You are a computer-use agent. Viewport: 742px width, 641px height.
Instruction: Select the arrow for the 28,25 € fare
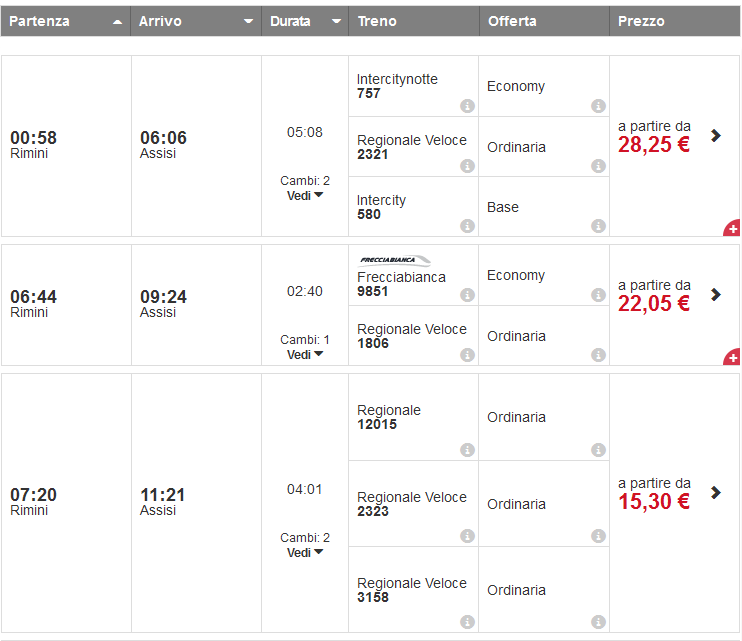(716, 135)
